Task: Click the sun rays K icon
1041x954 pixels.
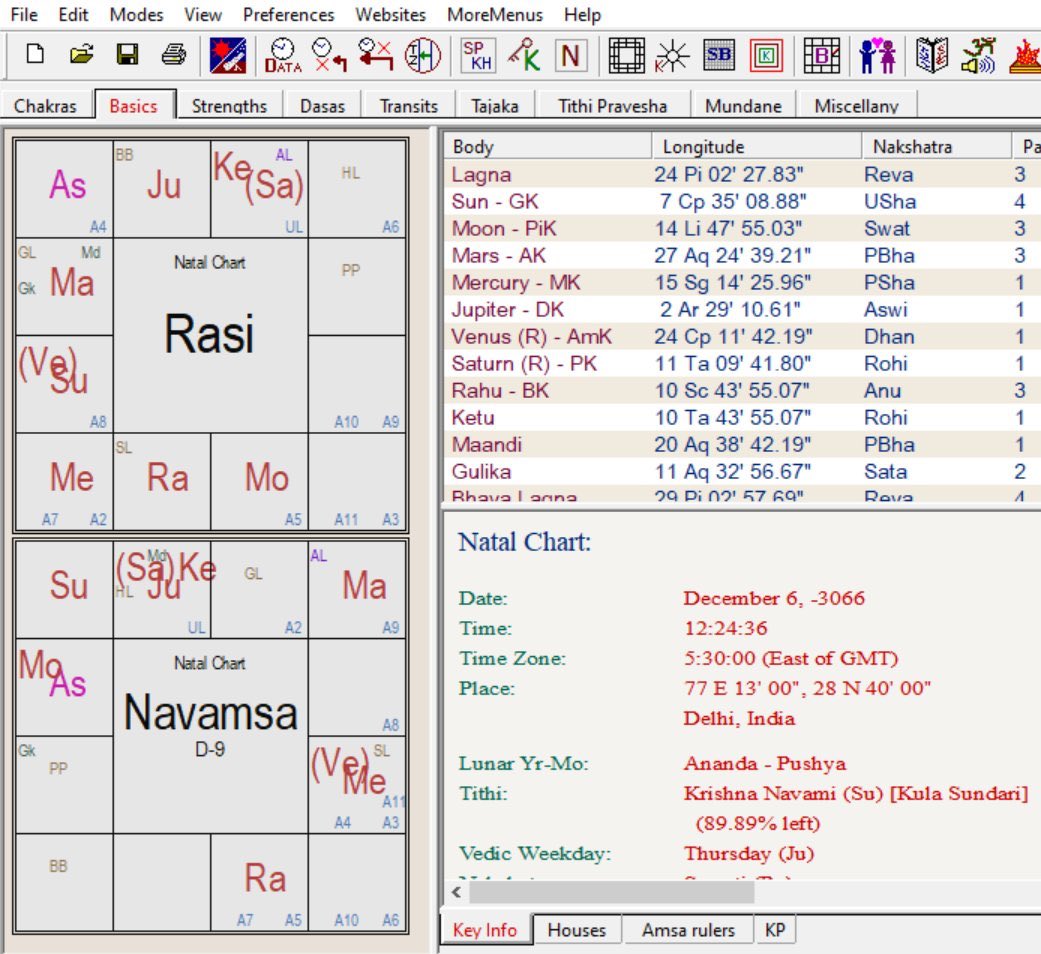Action: click(672, 55)
